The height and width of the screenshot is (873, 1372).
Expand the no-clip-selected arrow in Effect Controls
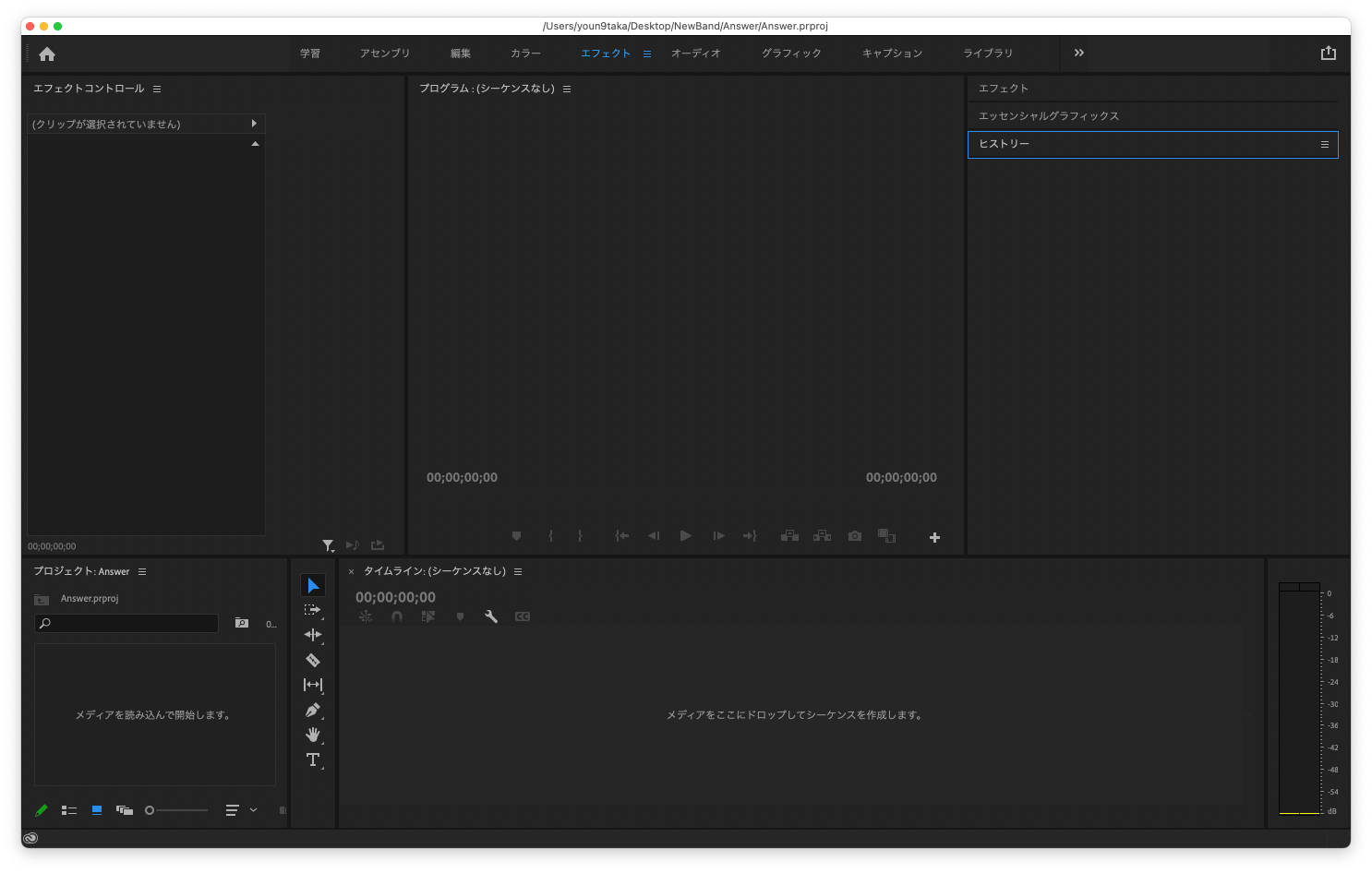click(254, 124)
